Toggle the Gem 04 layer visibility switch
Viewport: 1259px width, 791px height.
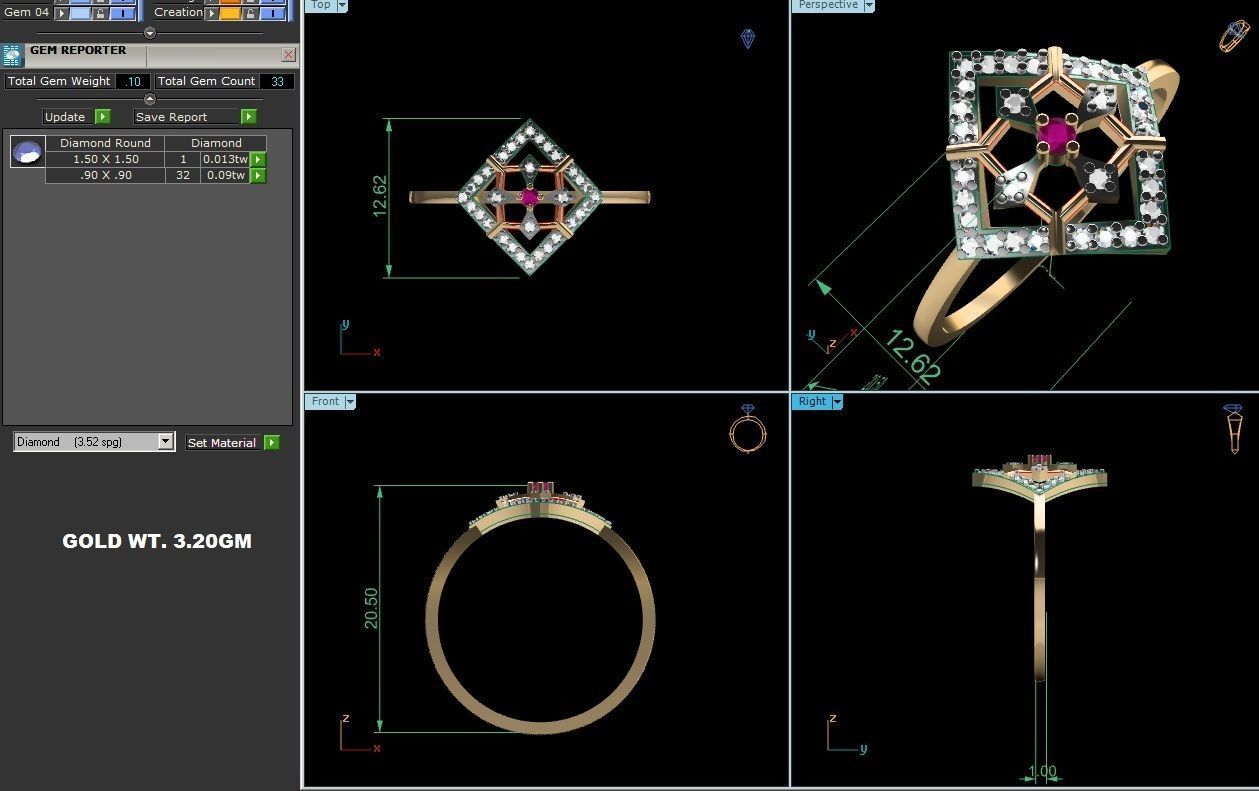[x=122, y=13]
